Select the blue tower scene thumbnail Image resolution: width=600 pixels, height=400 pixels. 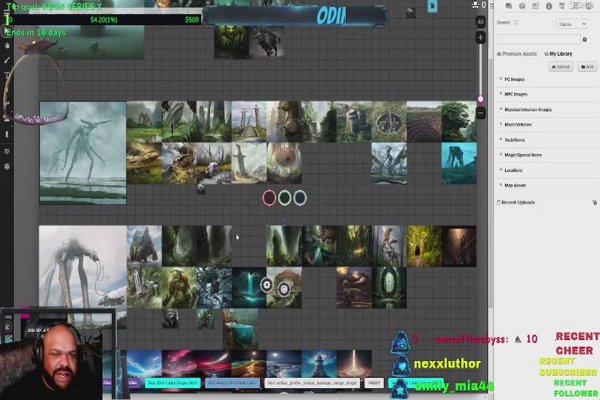(319, 363)
